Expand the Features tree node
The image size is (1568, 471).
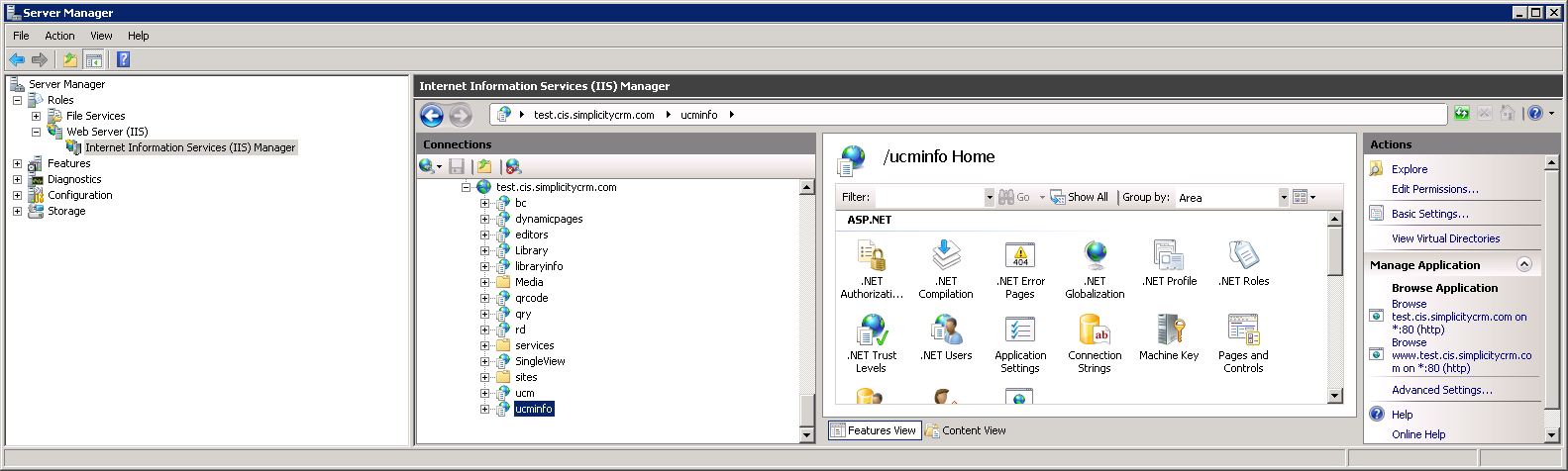pos(17,163)
